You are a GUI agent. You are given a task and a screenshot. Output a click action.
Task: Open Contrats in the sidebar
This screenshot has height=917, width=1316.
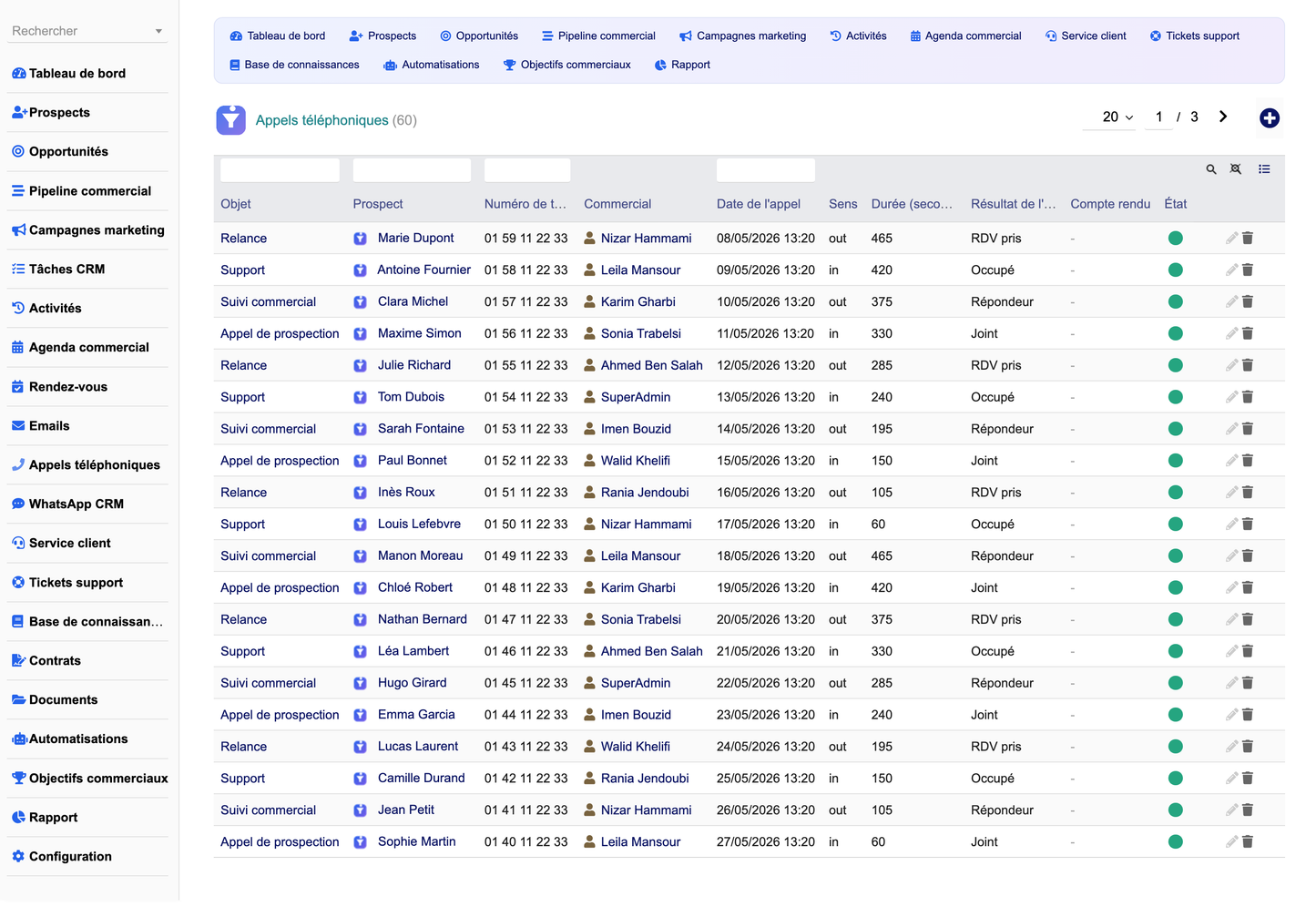pyautogui.click(x=55, y=661)
